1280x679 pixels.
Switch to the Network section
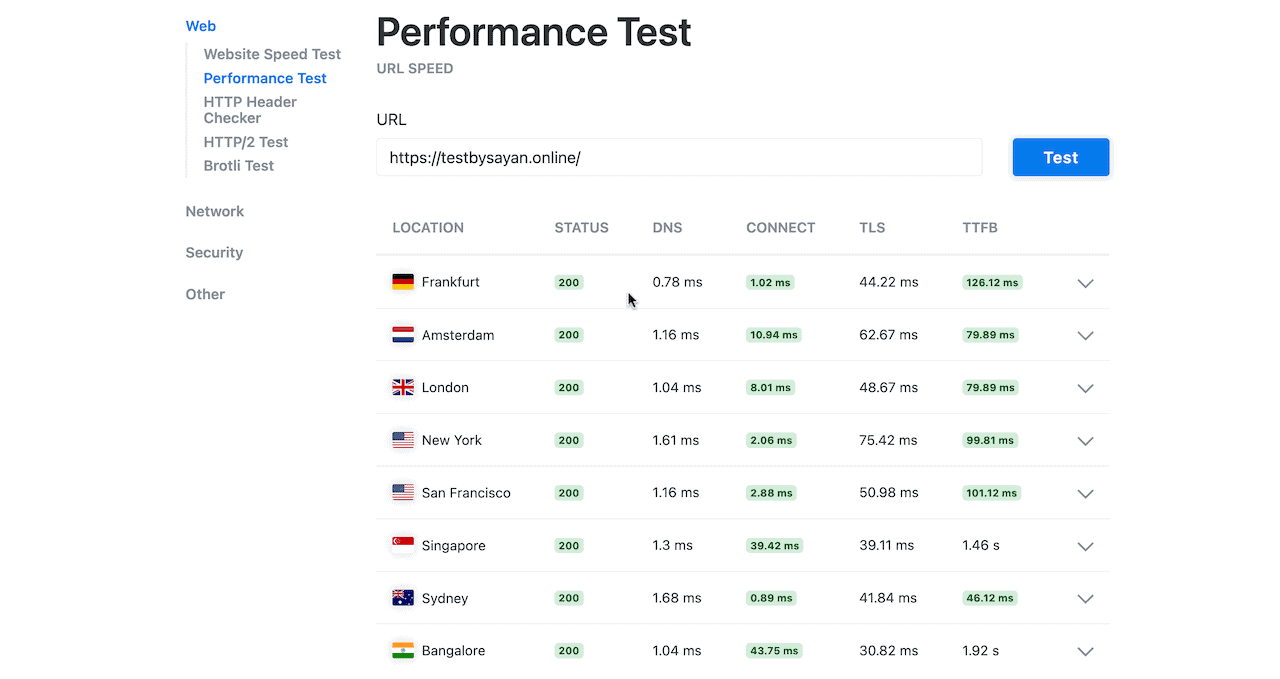tap(214, 211)
